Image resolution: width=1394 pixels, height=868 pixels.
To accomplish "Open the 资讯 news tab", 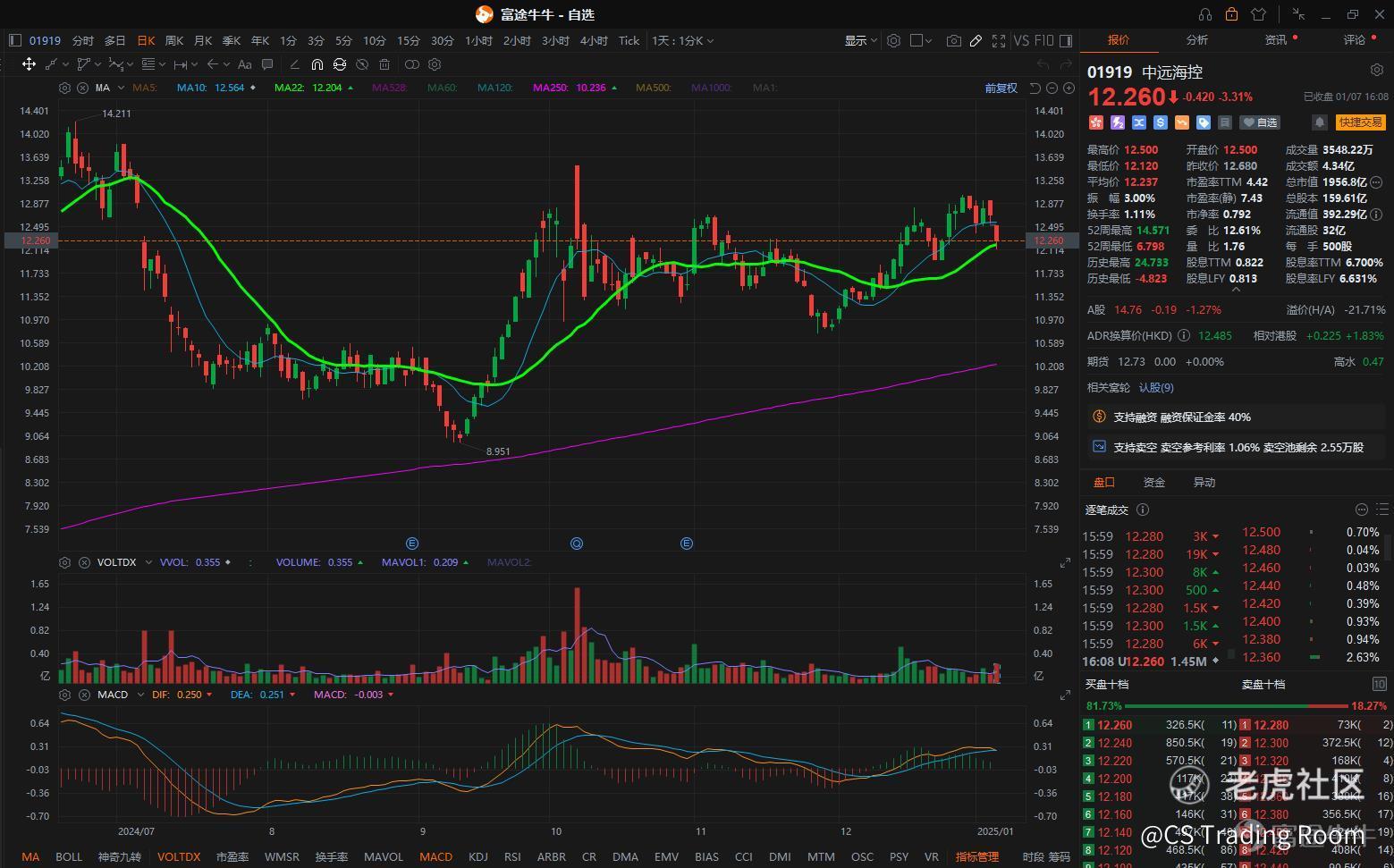I will point(1275,39).
